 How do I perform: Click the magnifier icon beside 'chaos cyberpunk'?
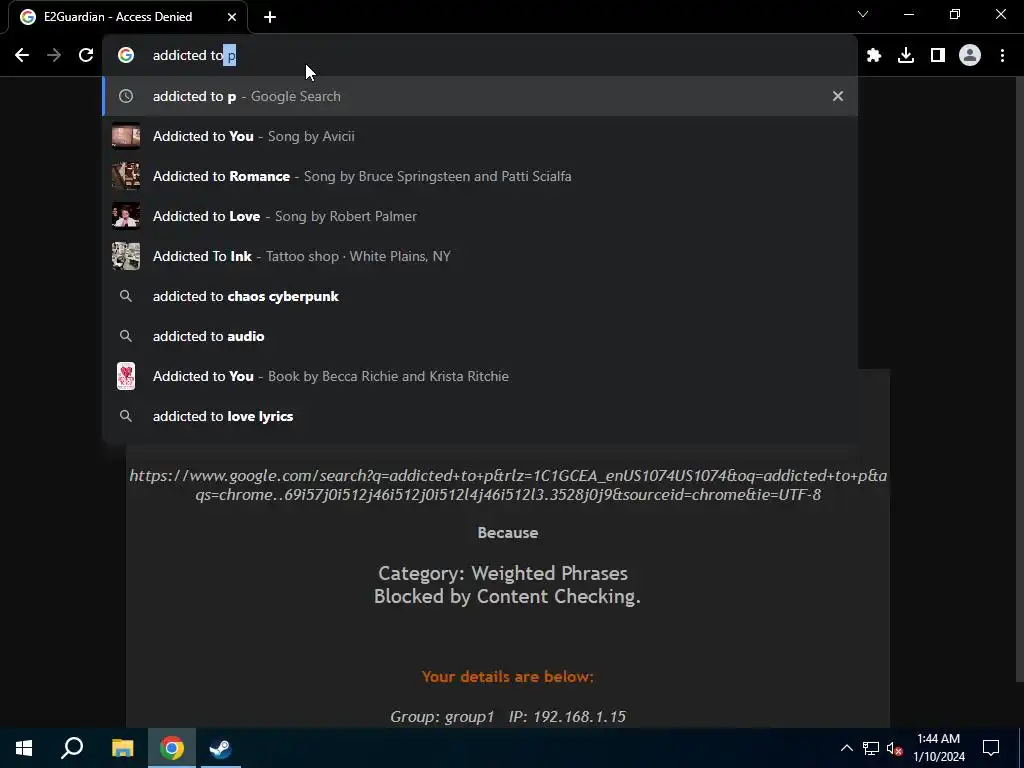pyautogui.click(x=126, y=296)
